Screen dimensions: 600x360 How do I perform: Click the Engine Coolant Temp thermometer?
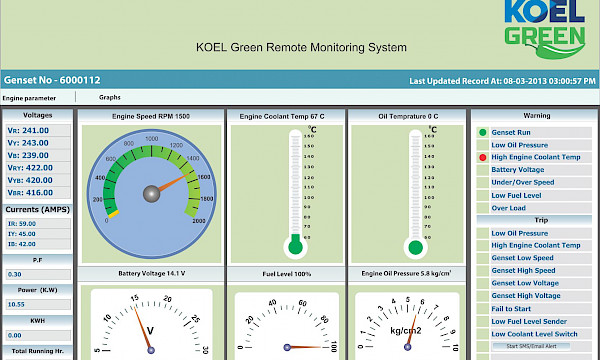[295, 194]
